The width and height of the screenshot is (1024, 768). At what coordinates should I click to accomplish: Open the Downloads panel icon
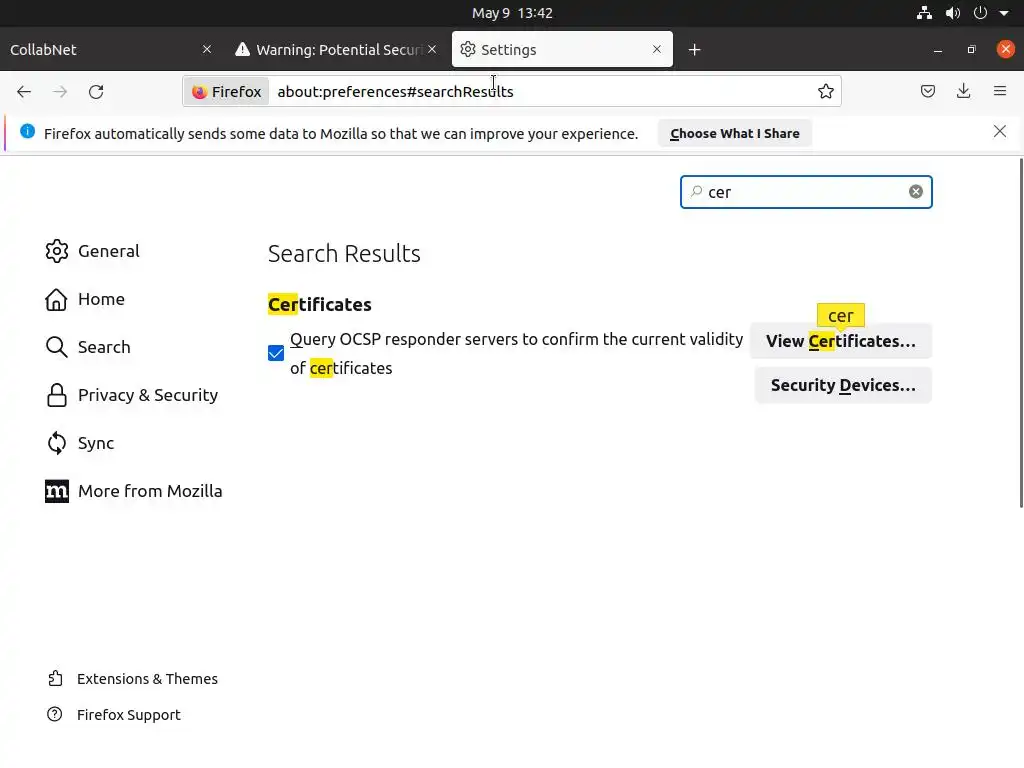(964, 92)
